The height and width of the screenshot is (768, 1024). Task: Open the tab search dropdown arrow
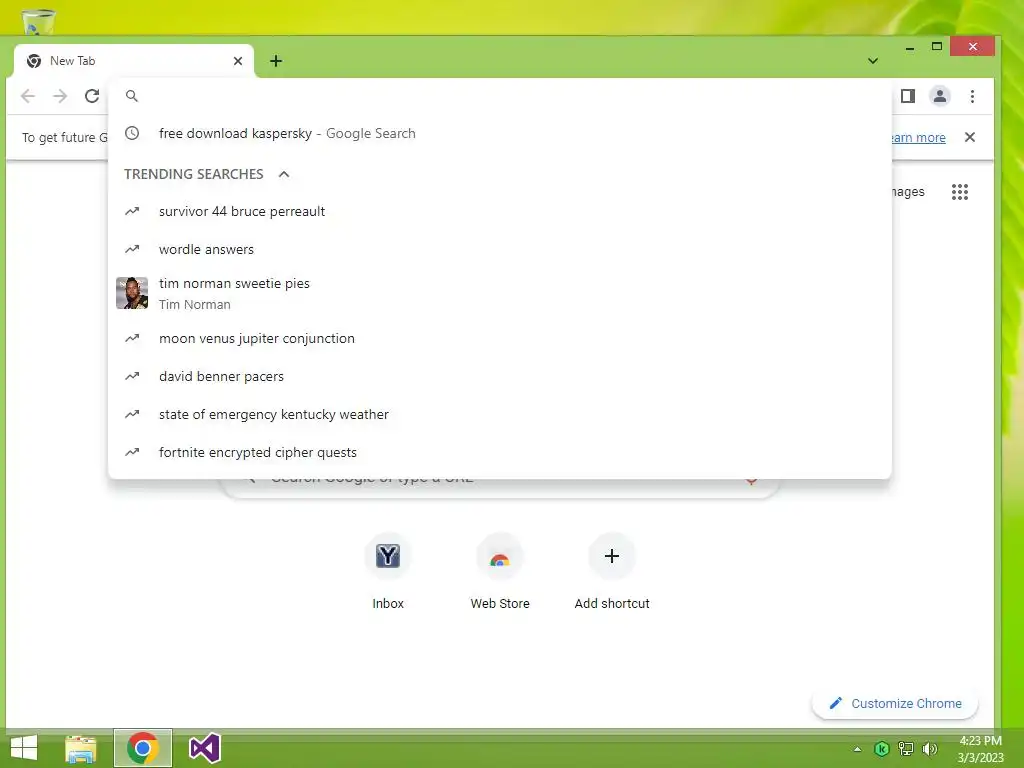873,61
